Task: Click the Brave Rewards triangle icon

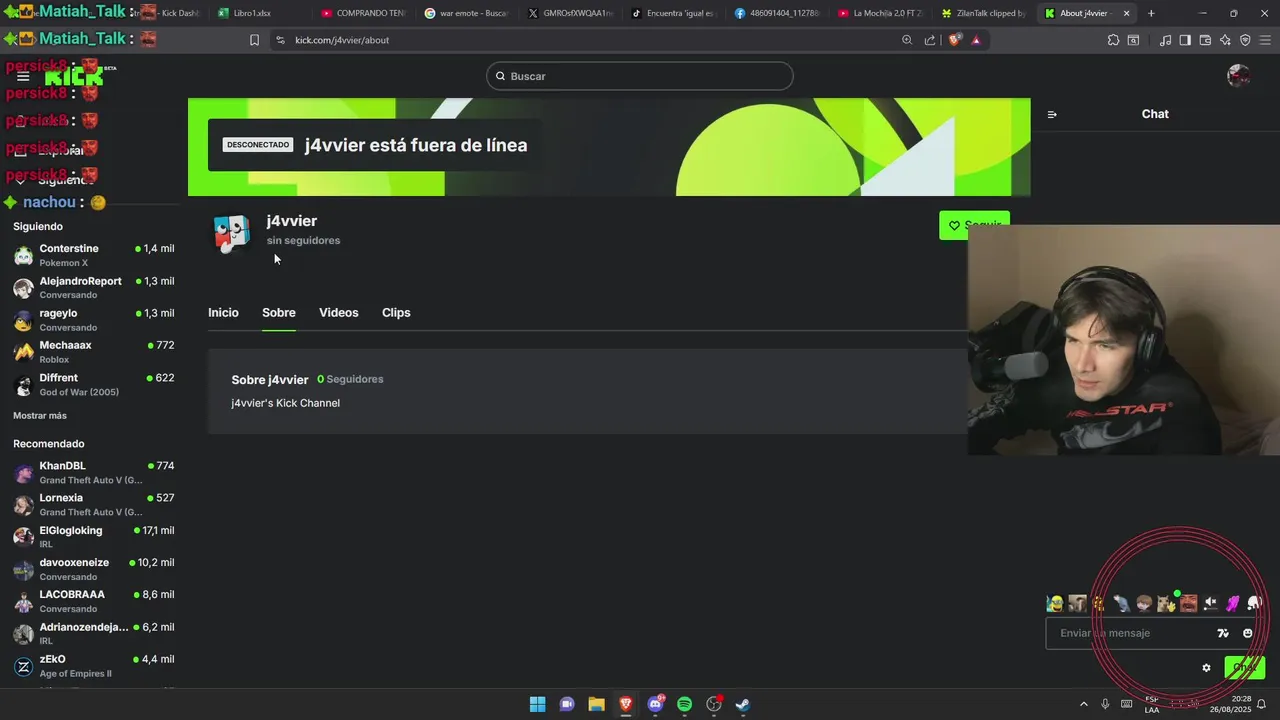Action: click(x=976, y=40)
